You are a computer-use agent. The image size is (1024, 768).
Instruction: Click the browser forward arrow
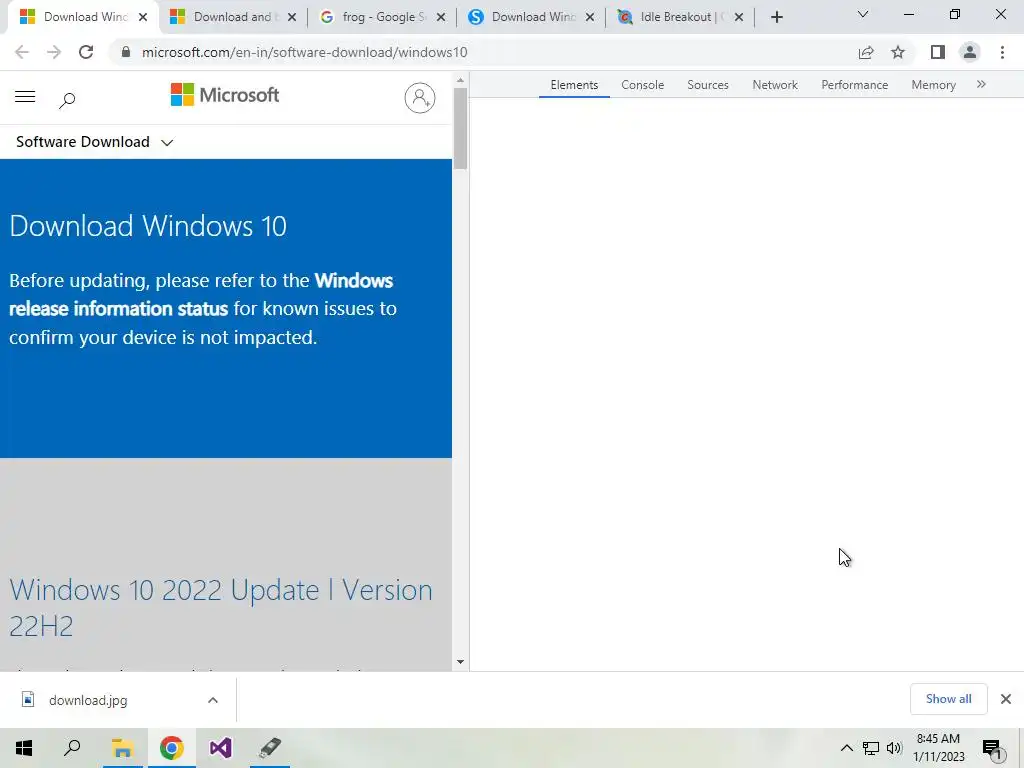click(54, 52)
